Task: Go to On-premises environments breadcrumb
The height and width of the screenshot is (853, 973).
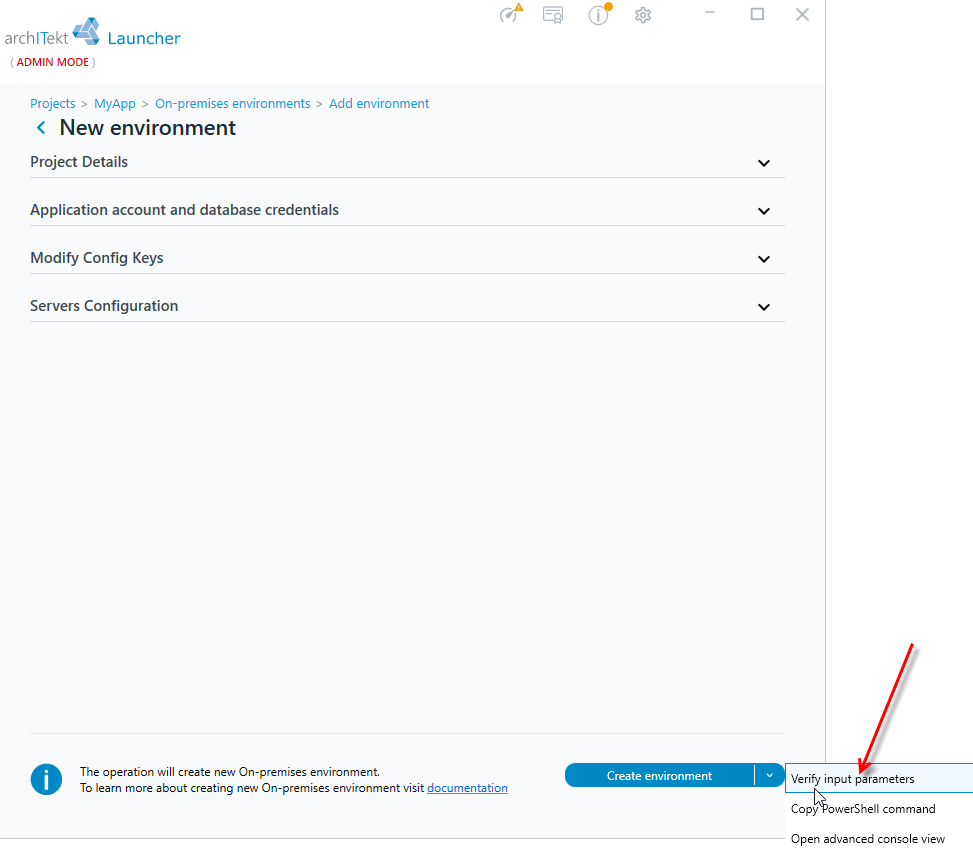Action: pos(233,104)
